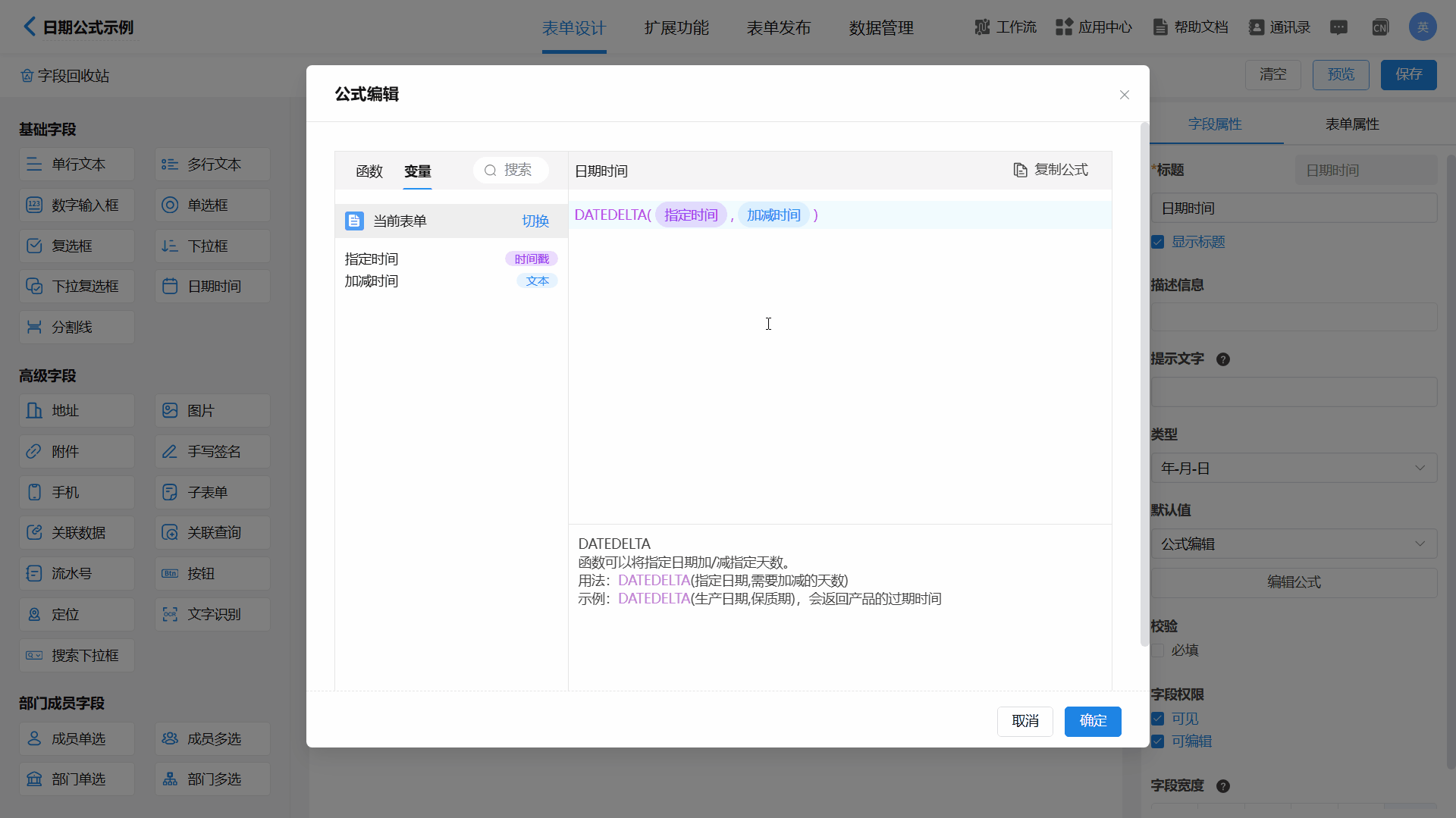Image resolution: width=1456 pixels, height=818 pixels.
Task: Click the 指定时间 tag in formula
Action: point(691,215)
